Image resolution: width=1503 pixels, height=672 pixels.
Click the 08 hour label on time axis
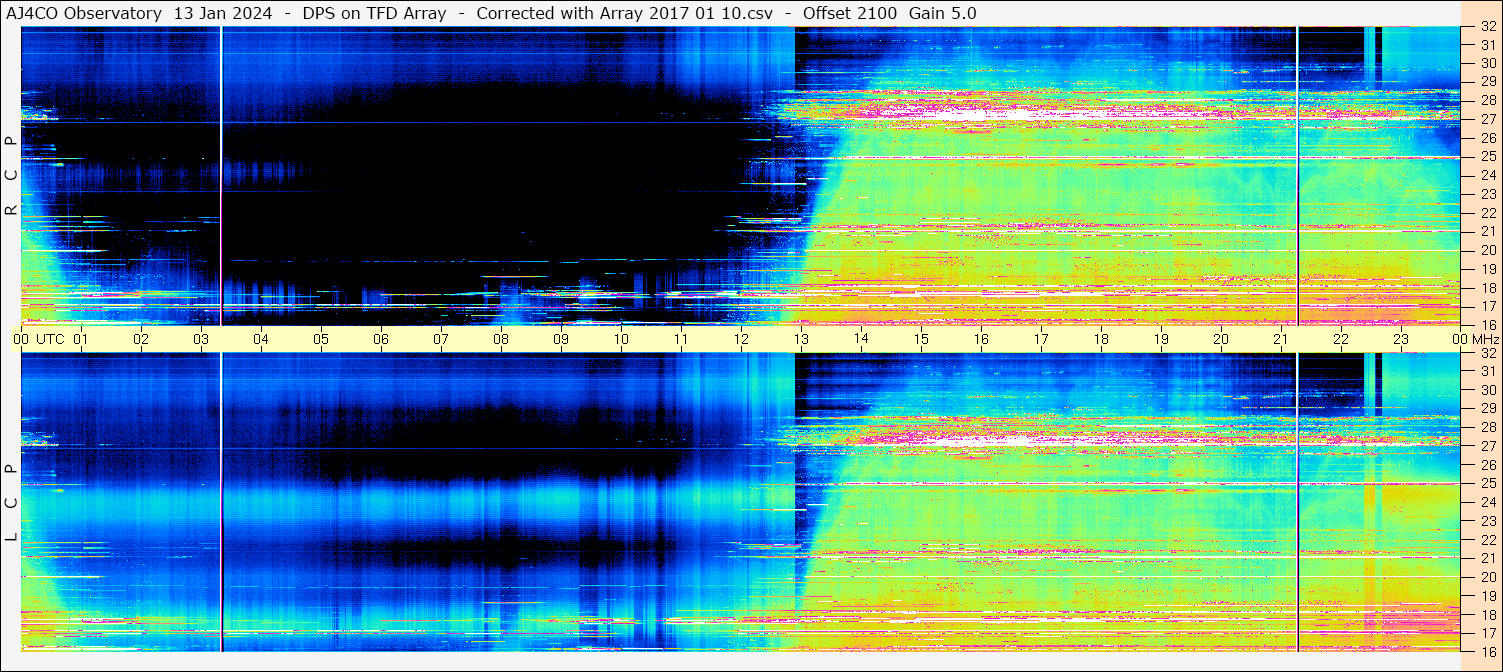coord(501,339)
